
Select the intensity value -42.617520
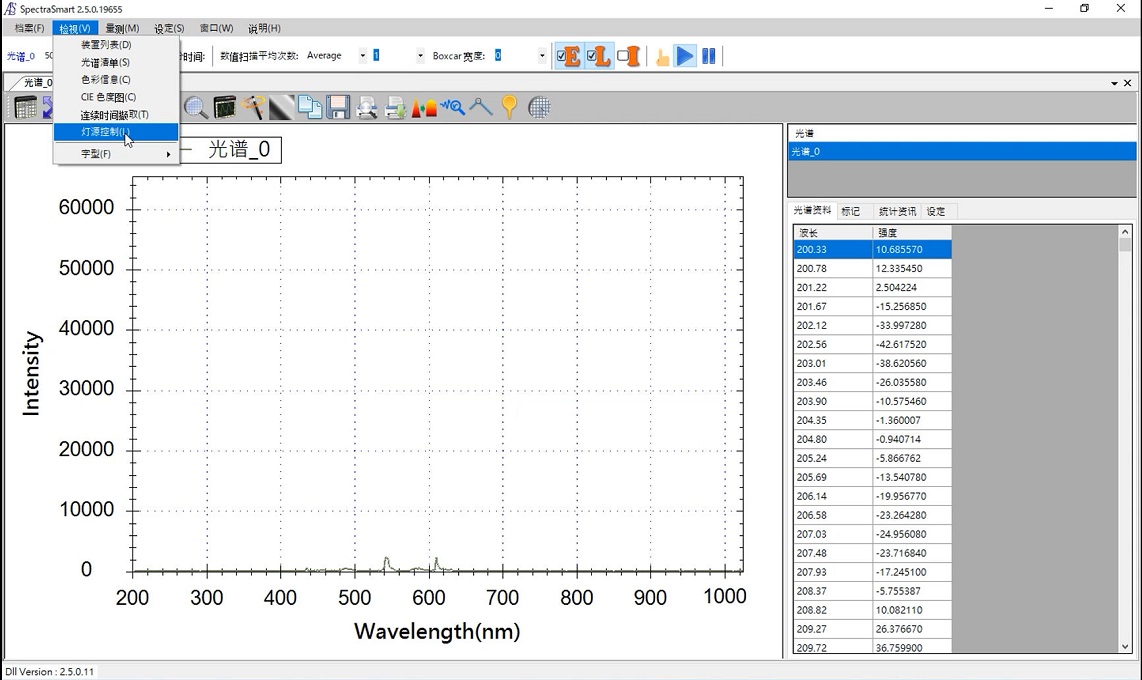pyautogui.click(x=912, y=344)
